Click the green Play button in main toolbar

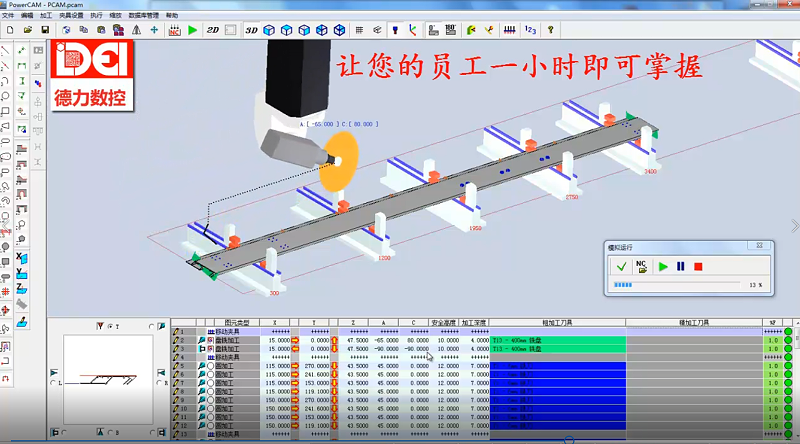tap(192, 30)
